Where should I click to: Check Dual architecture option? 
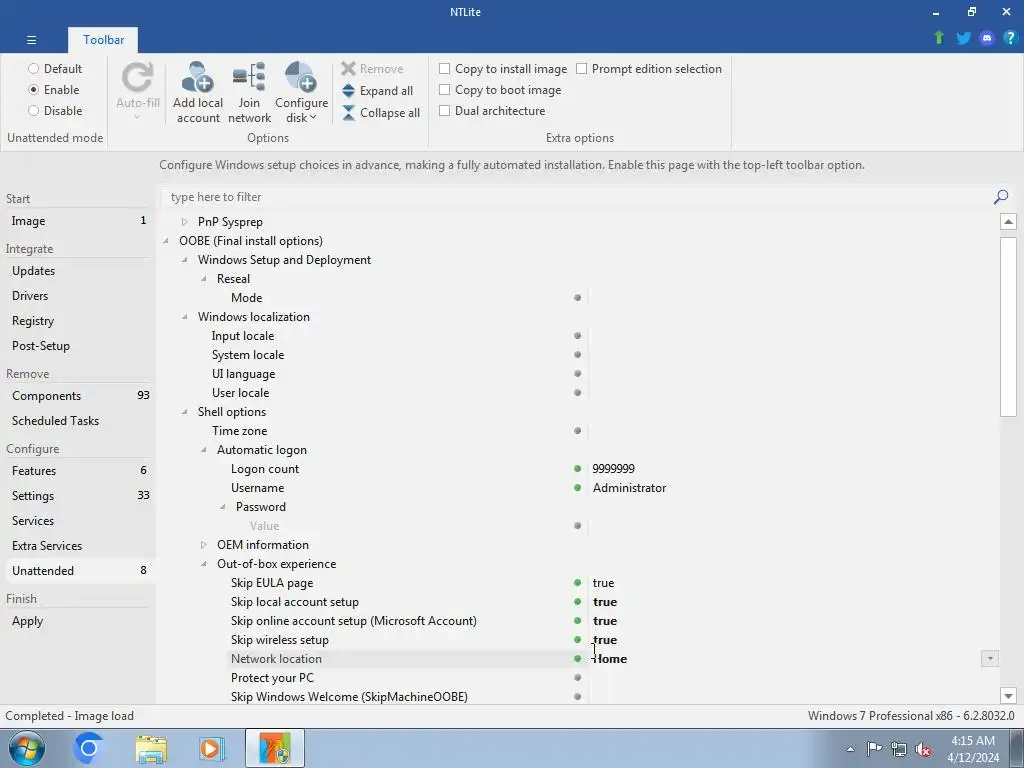point(445,110)
